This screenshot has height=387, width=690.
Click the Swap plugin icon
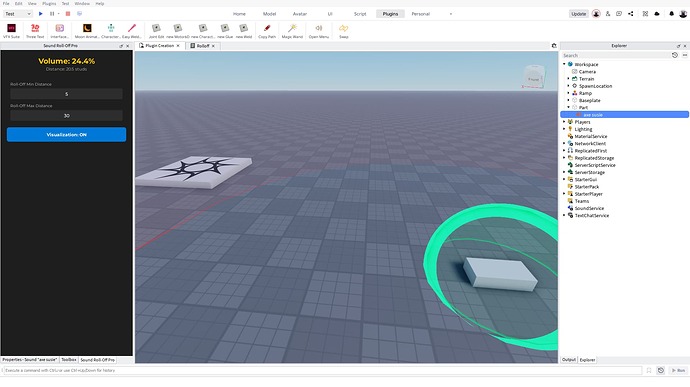[344, 31]
